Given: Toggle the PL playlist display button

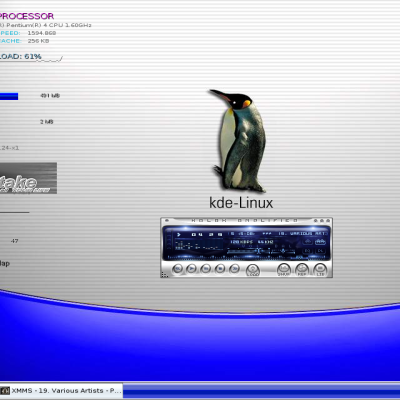Looking at the screenshot, I should [320, 251].
